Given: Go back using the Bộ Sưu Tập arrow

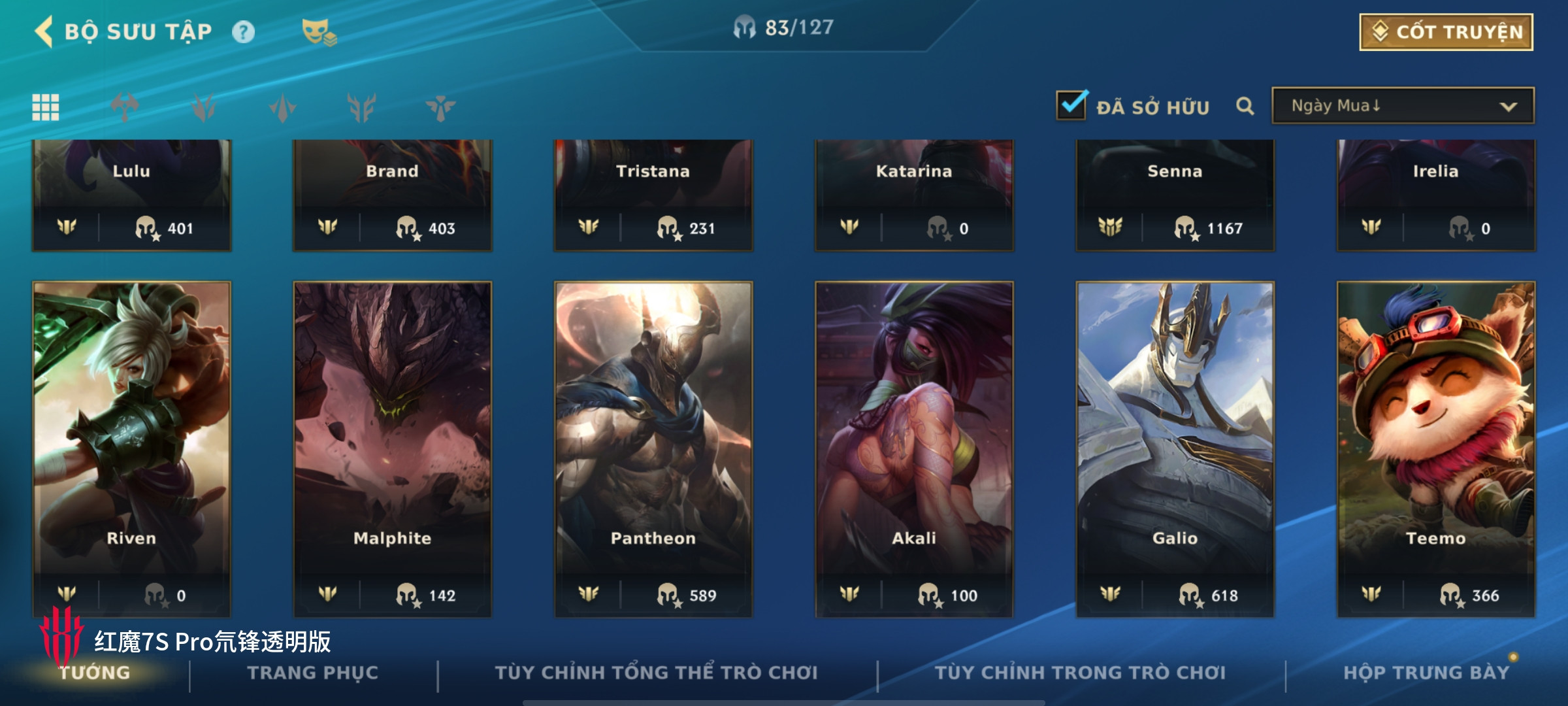Looking at the screenshot, I should click(x=44, y=31).
